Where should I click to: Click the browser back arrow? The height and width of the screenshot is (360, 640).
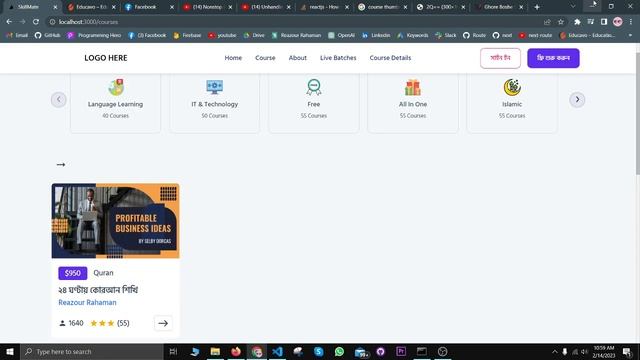[x=9, y=22]
